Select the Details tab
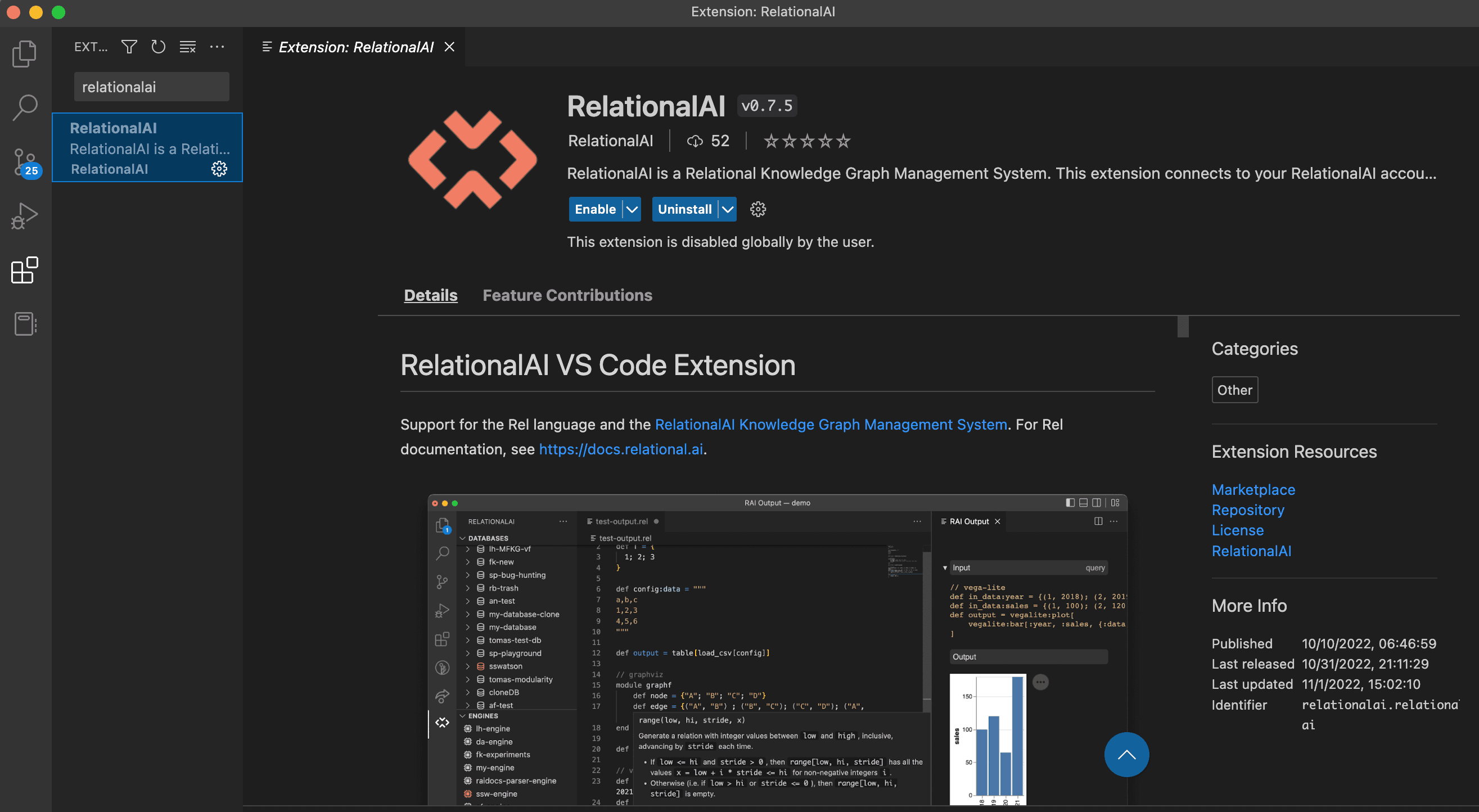Image resolution: width=1479 pixels, height=812 pixels. (x=430, y=295)
